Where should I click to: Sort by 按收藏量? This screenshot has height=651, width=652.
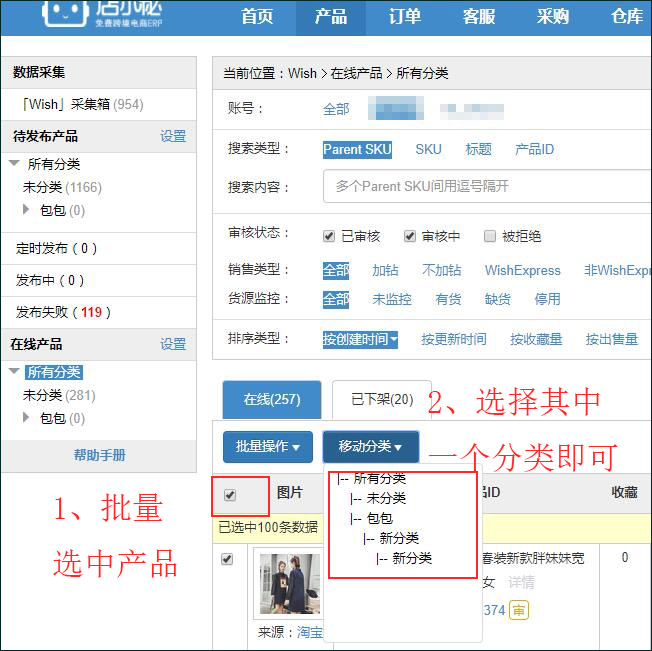pos(536,339)
